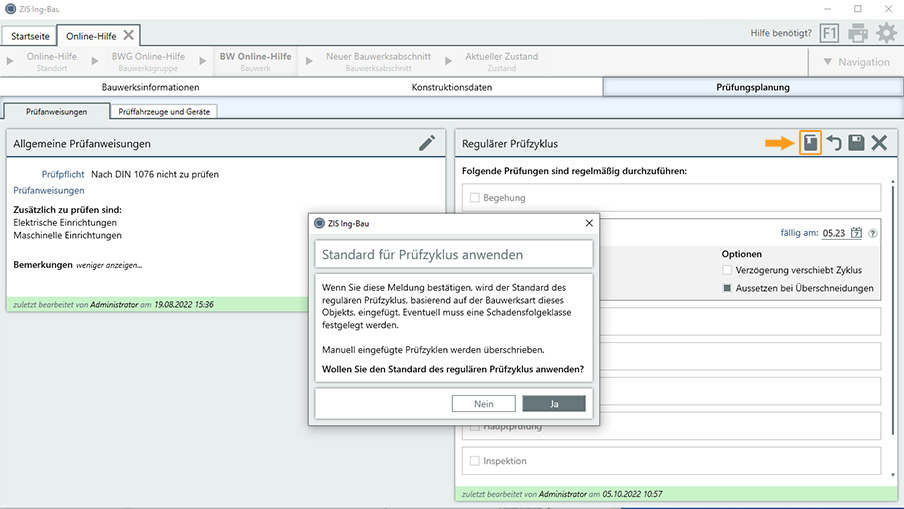Open calendar picker next to fällig am
904x509 pixels.
856,233
